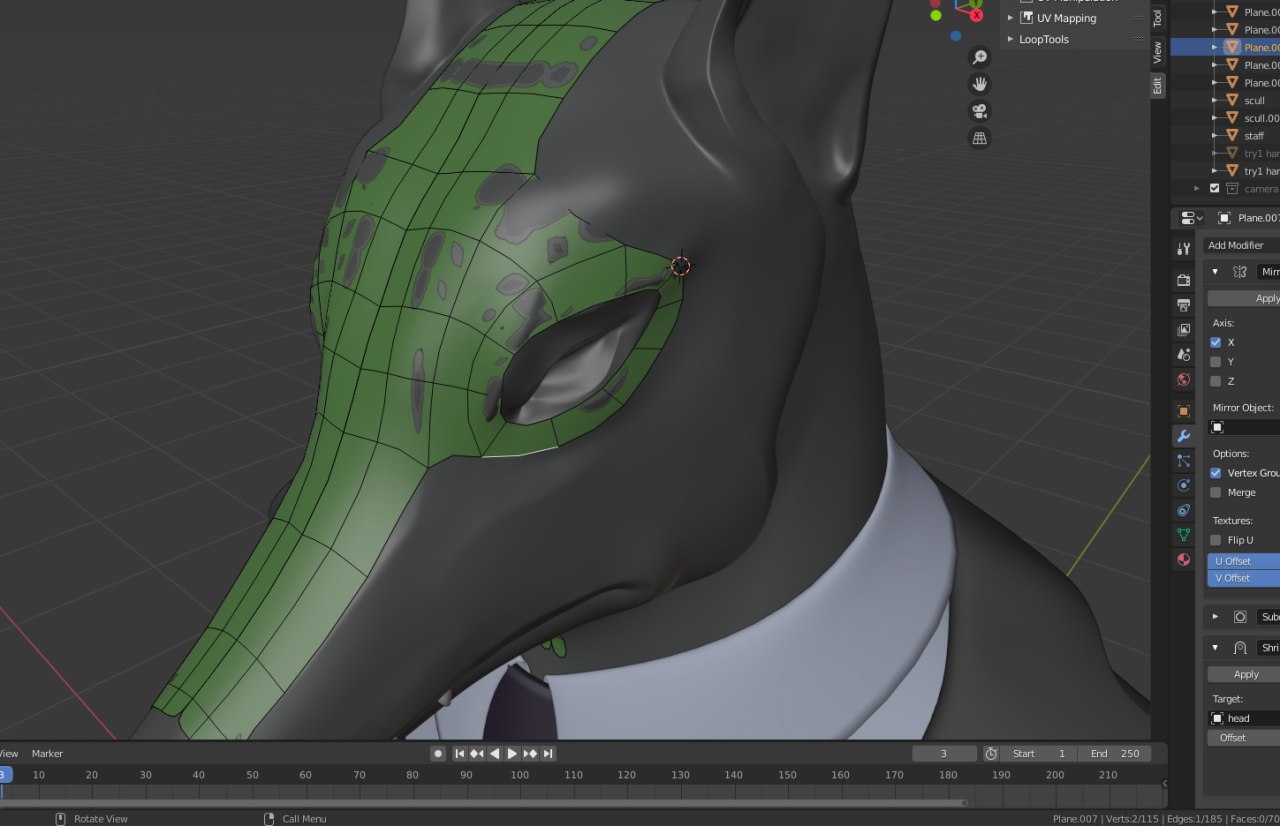Screen dimensions: 1280x826
Task: Switch to the View sidebar tab
Action: coord(1158,51)
